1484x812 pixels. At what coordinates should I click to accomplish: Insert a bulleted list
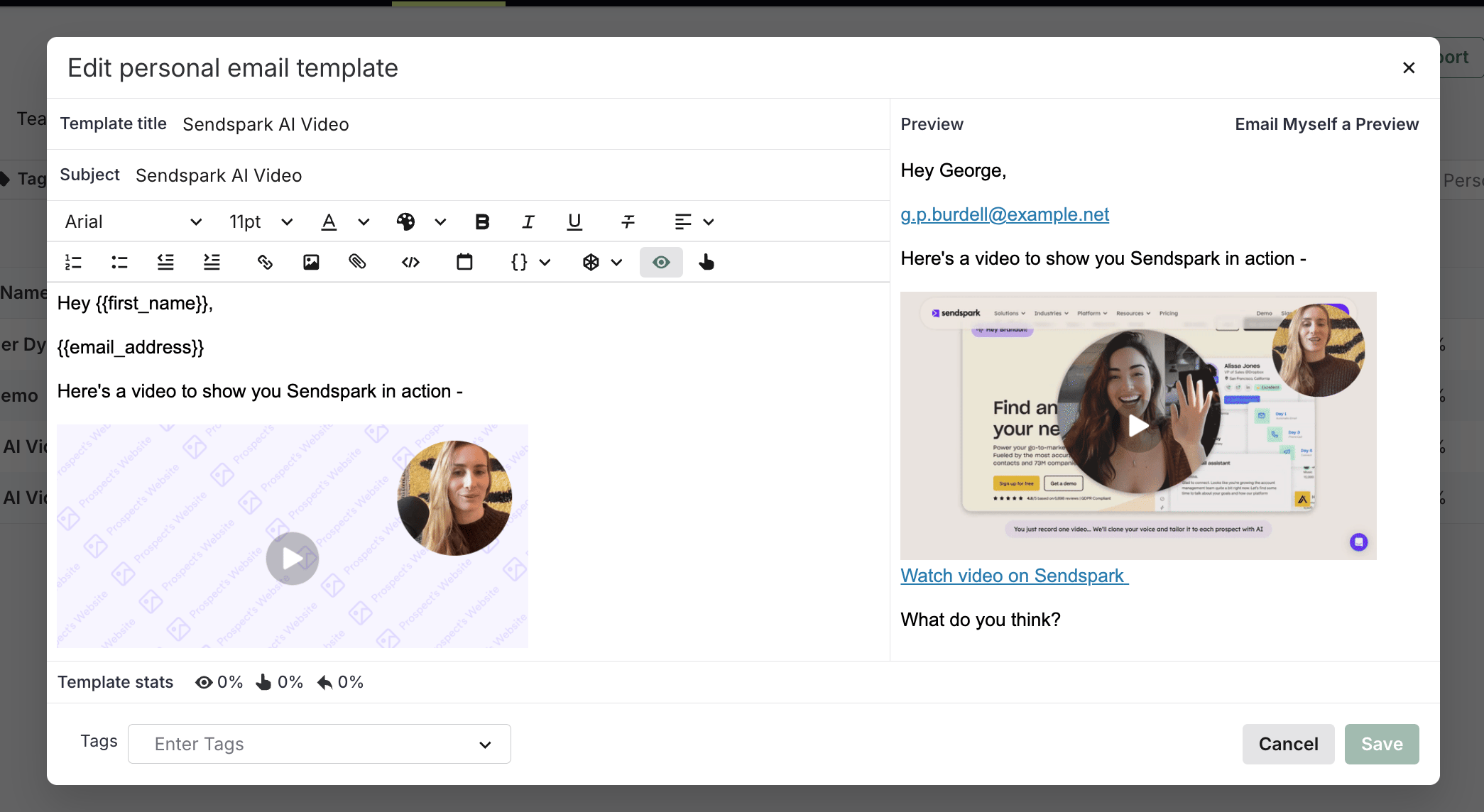click(119, 263)
